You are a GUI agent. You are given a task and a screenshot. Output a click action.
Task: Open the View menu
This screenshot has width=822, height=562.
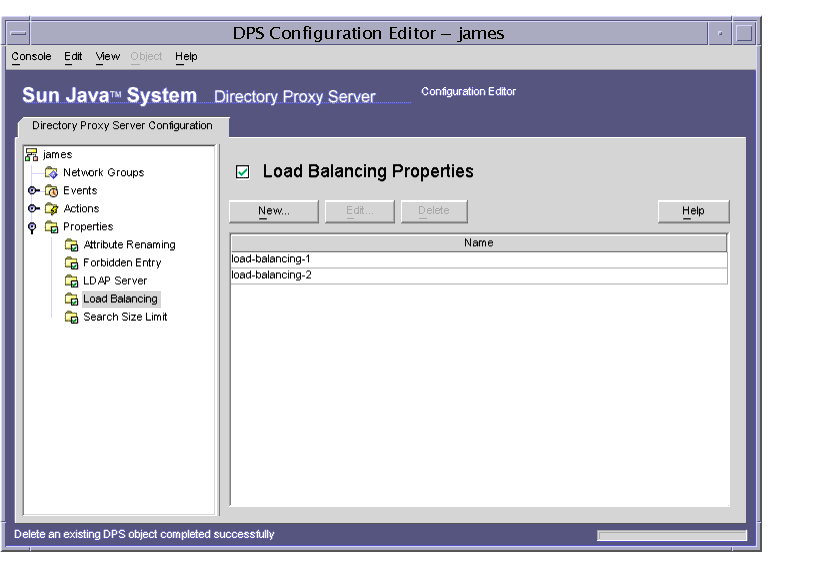click(x=107, y=57)
